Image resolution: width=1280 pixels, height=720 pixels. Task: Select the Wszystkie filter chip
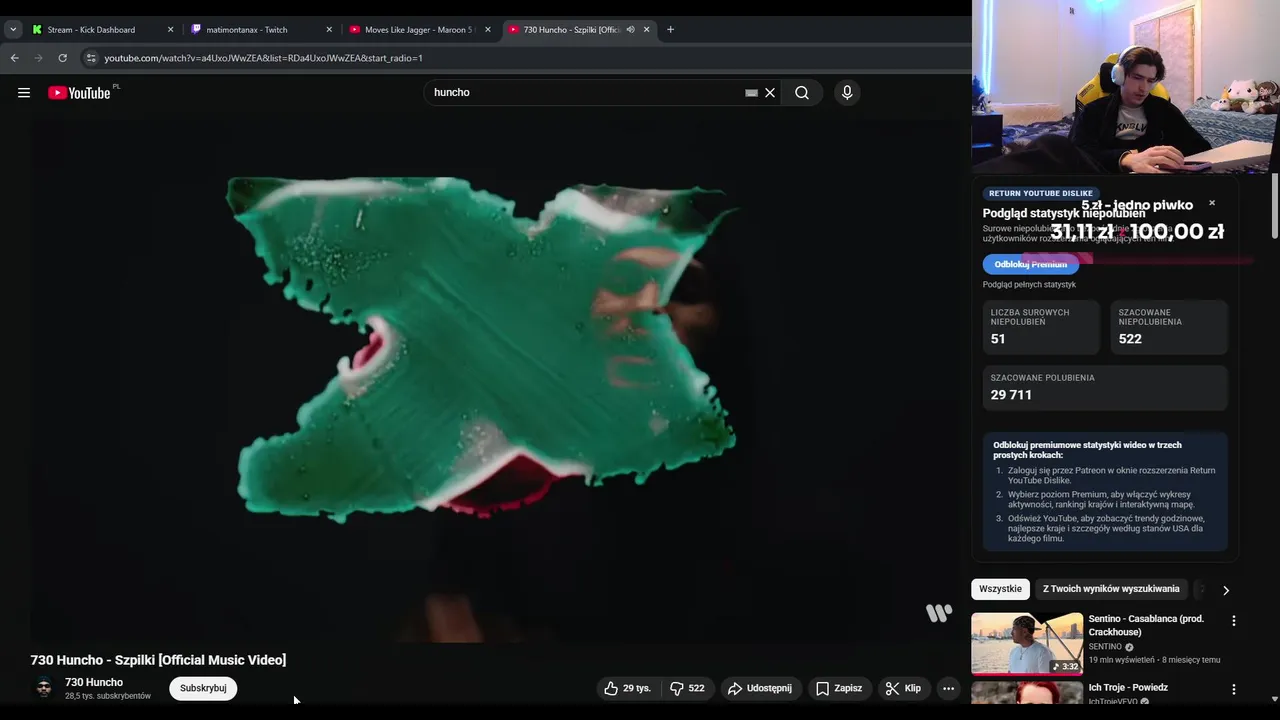pyautogui.click(x=1000, y=589)
